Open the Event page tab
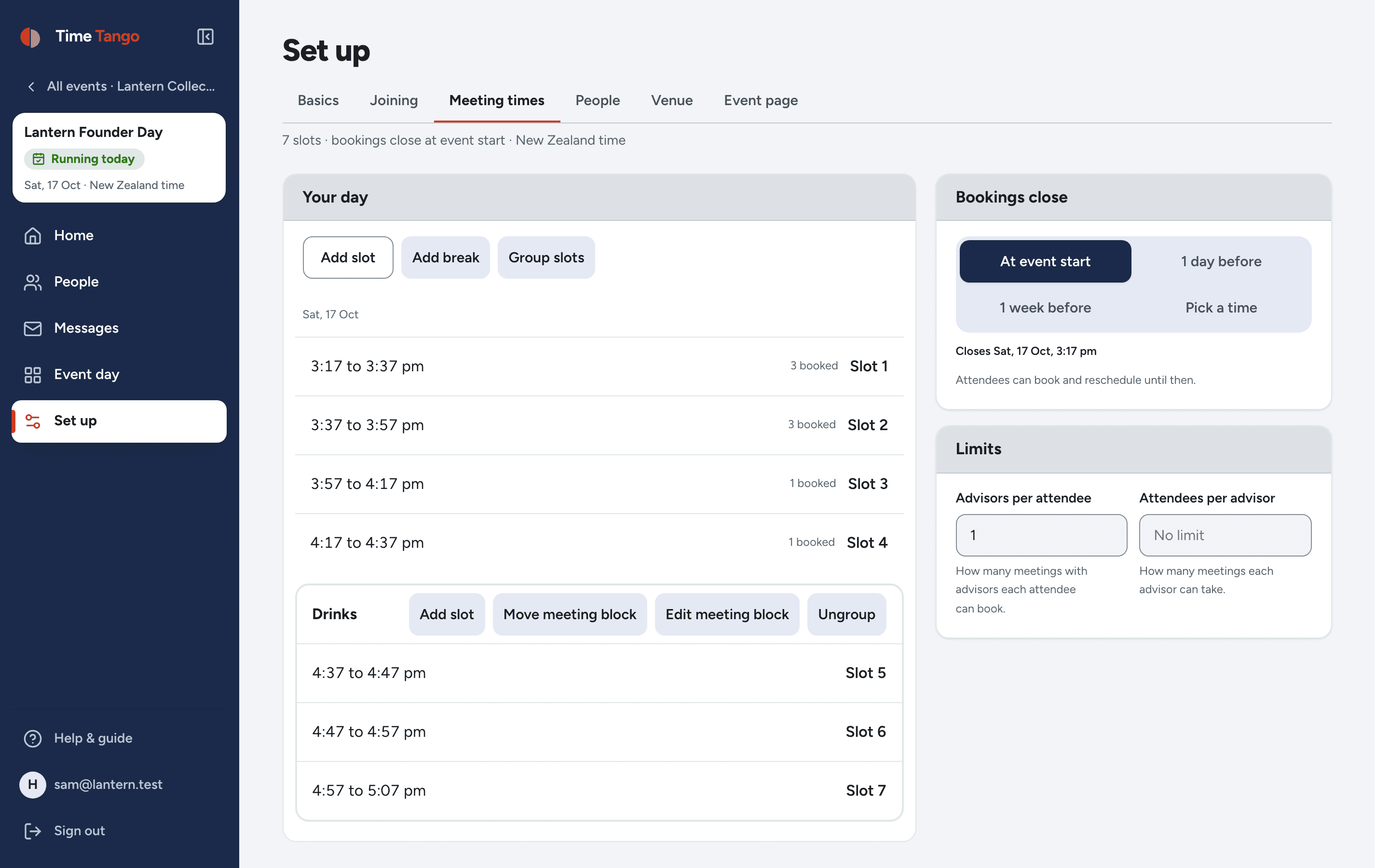 [761, 100]
